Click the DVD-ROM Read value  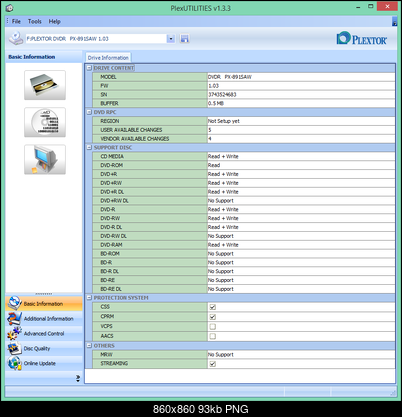point(214,165)
